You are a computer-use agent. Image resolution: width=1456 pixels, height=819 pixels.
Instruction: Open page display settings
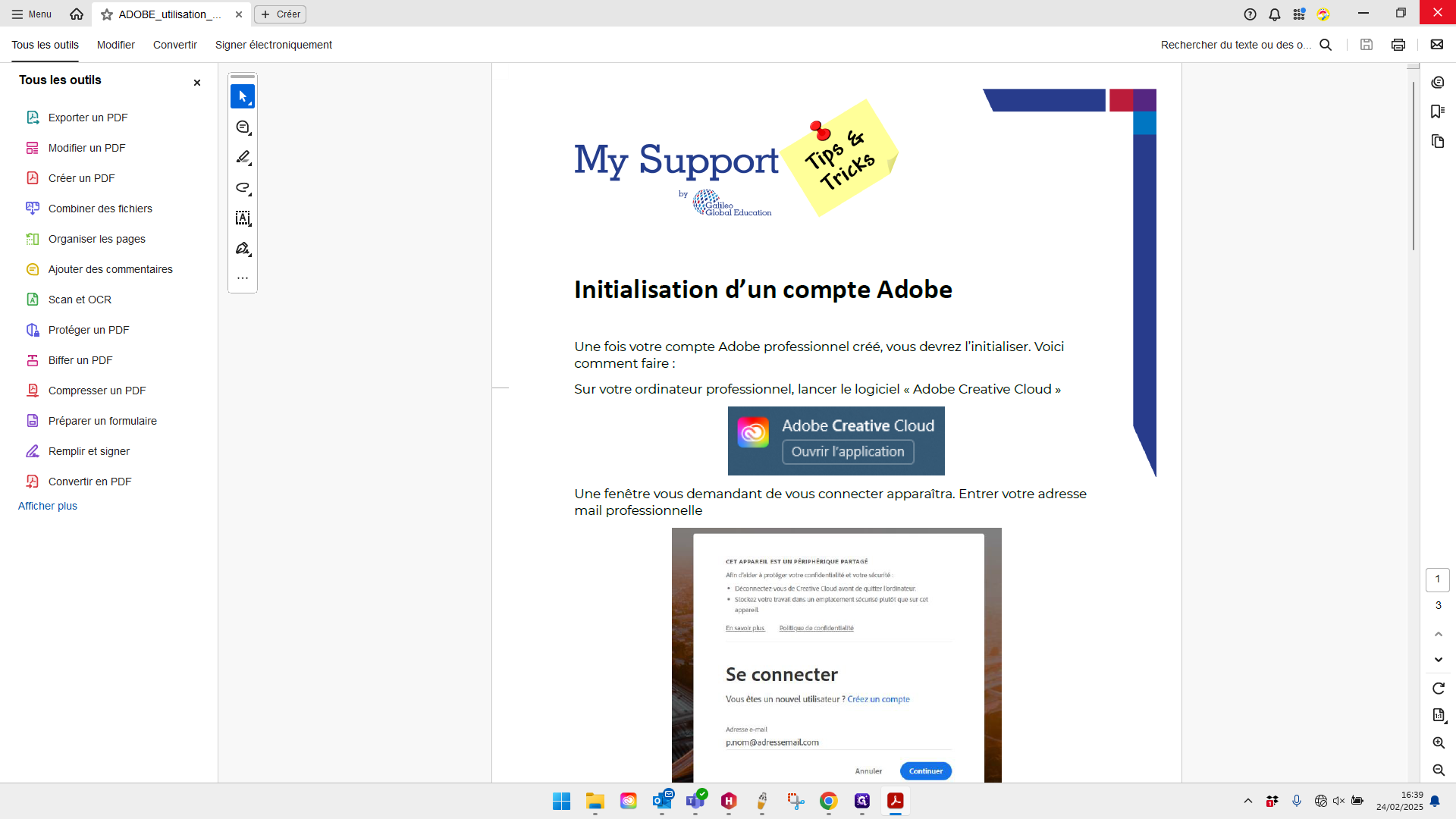click(1439, 715)
